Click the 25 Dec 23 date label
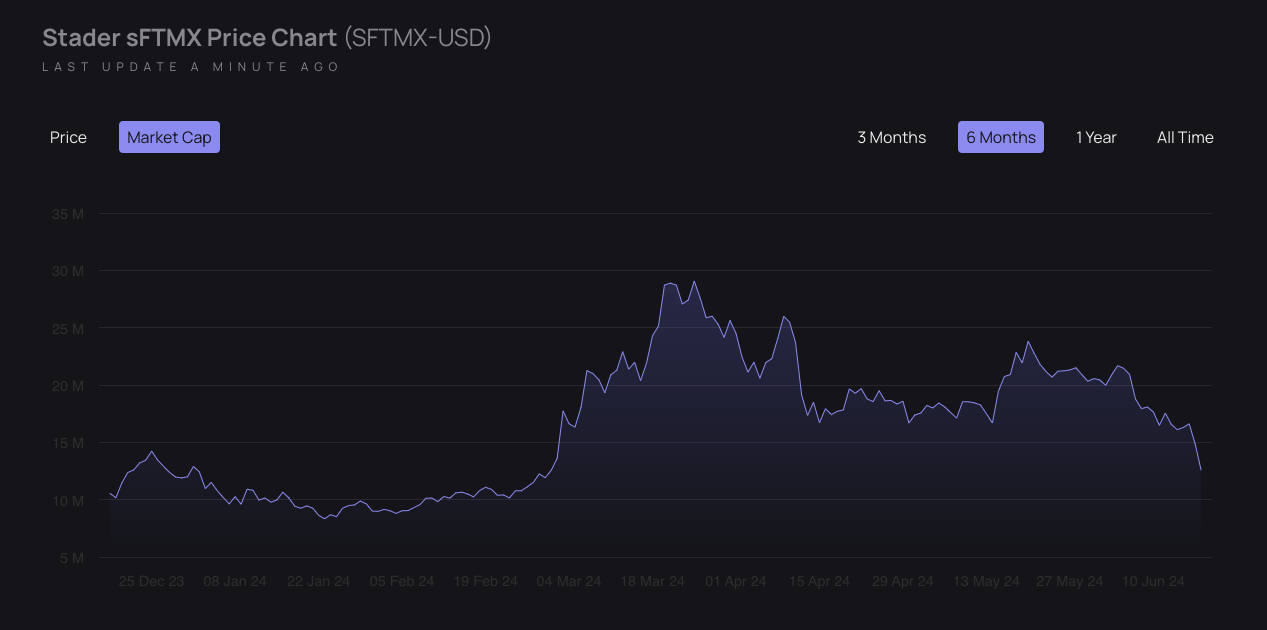 click(151, 581)
